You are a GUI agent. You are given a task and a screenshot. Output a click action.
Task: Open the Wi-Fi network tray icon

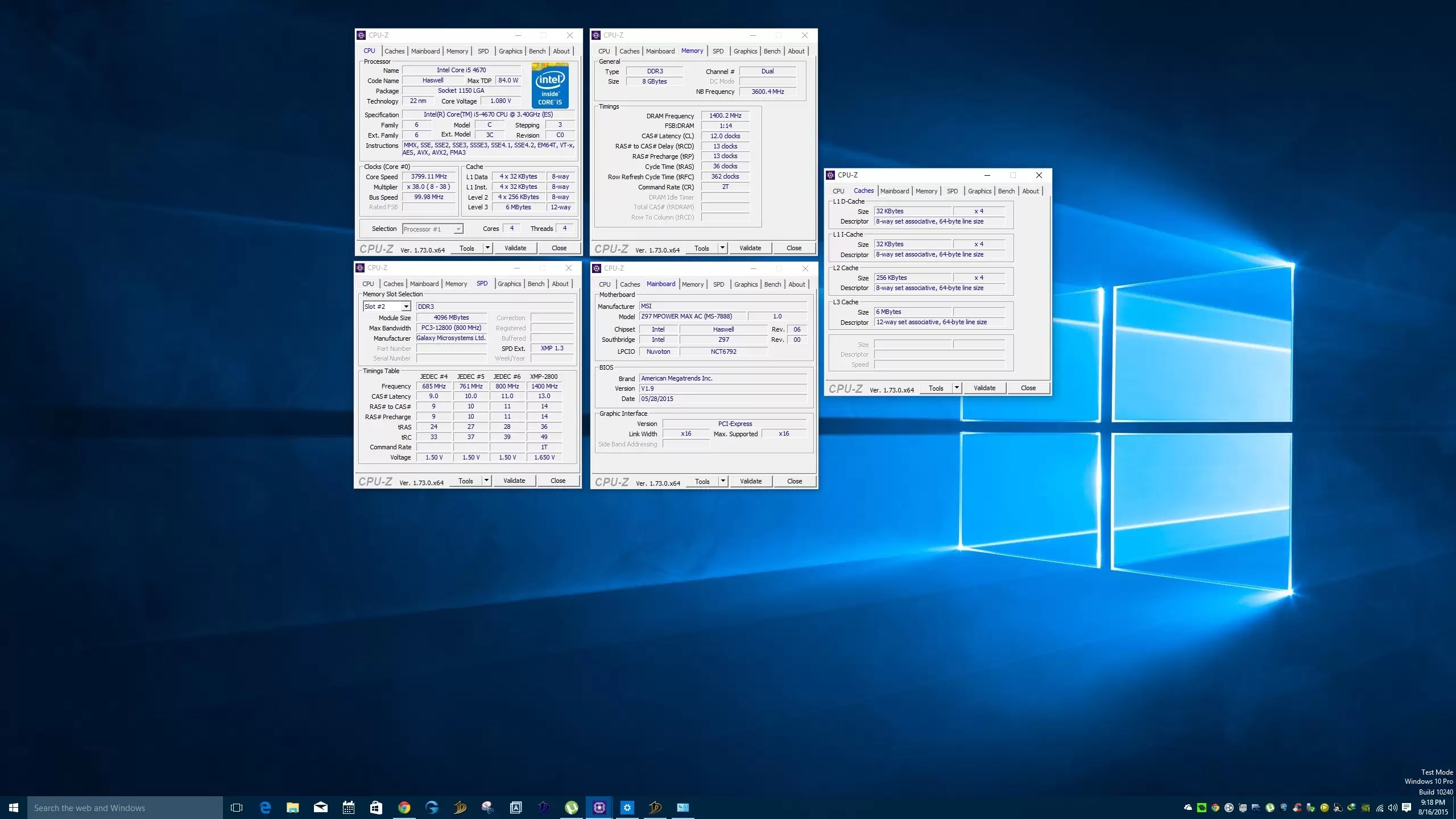pos(1380,808)
